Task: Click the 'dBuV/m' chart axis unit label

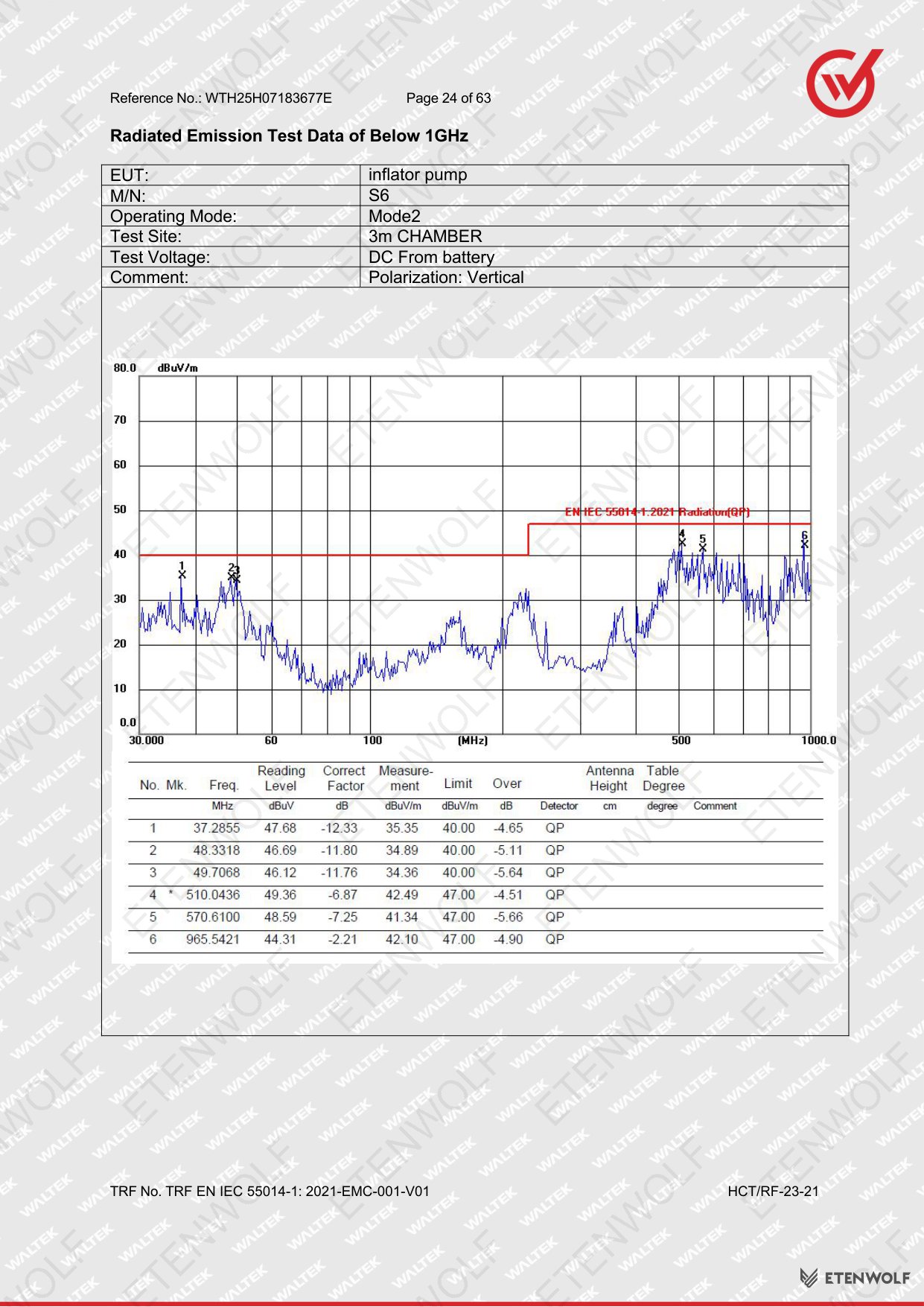Action: (178, 368)
